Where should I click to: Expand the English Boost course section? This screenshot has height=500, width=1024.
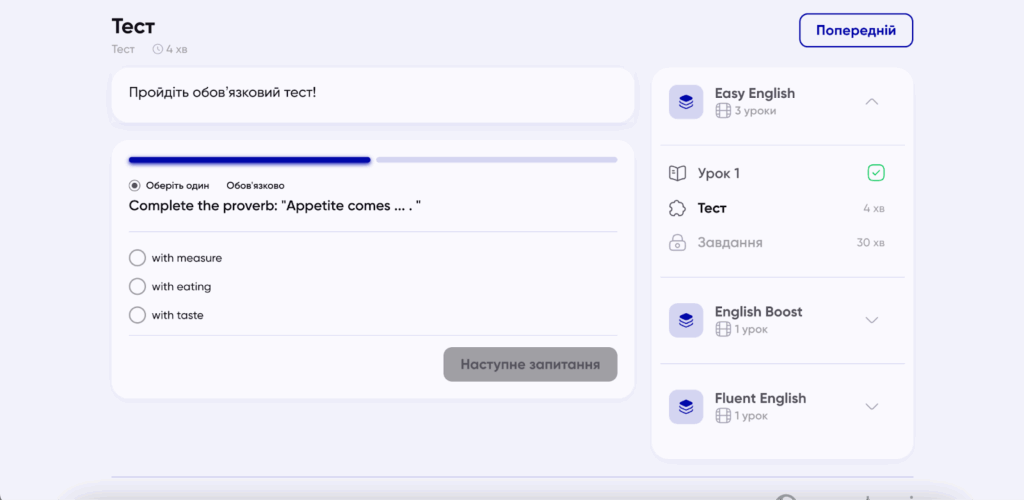click(x=871, y=320)
